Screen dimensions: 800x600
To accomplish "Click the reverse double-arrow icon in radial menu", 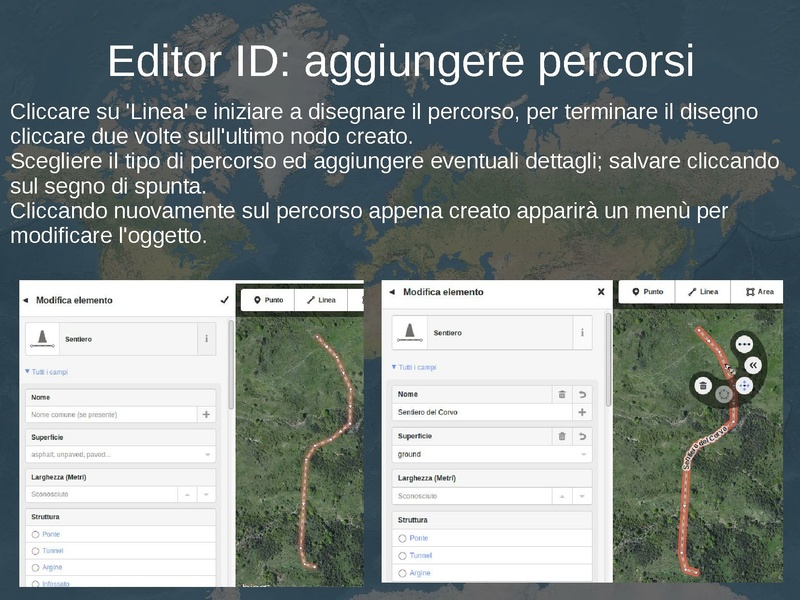I will click(x=753, y=365).
